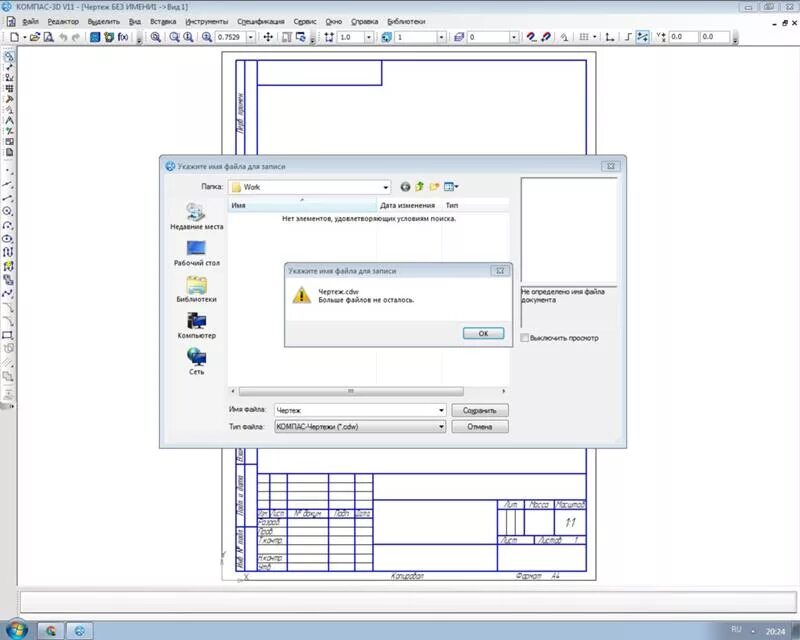The image size is (800, 640).
Task: Click the Undo arrow in toolbar
Action: coord(63,37)
